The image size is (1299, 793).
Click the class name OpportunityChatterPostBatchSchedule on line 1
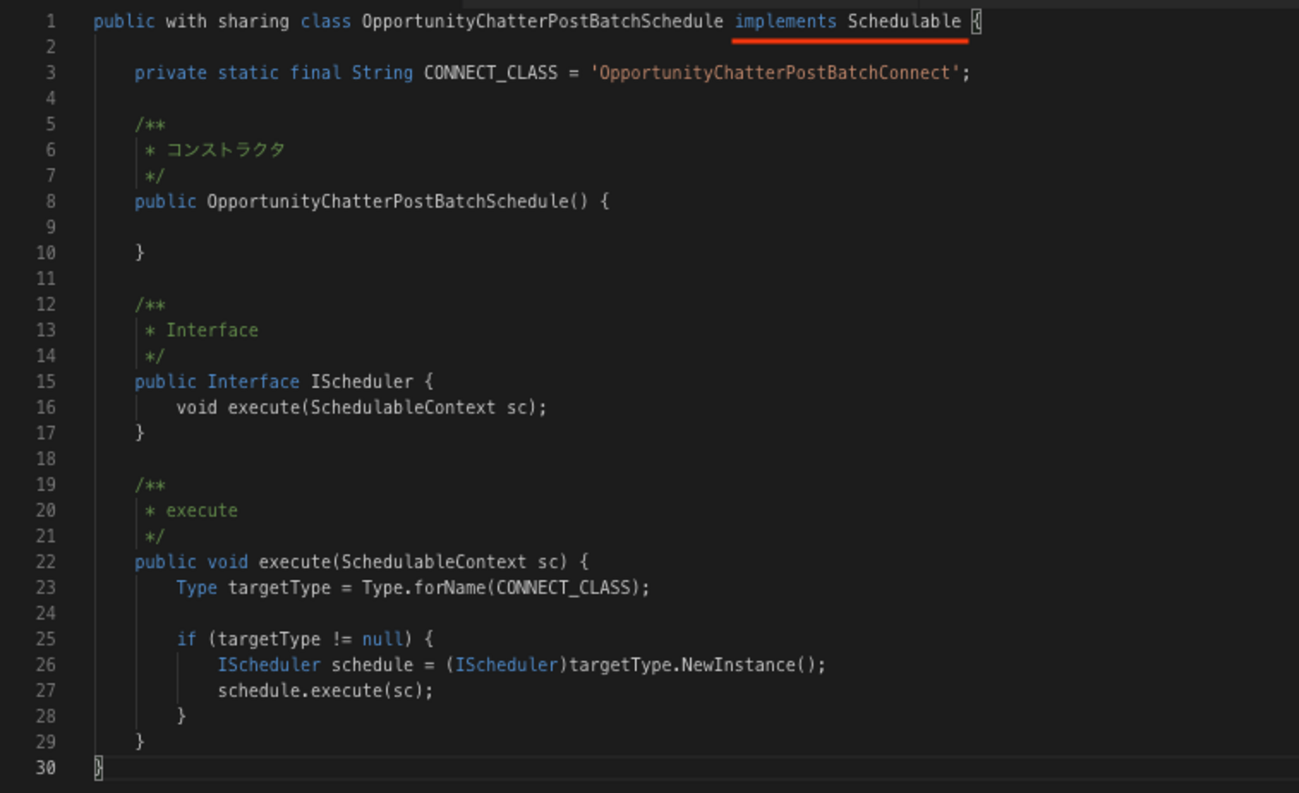click(x=542, y=21)
